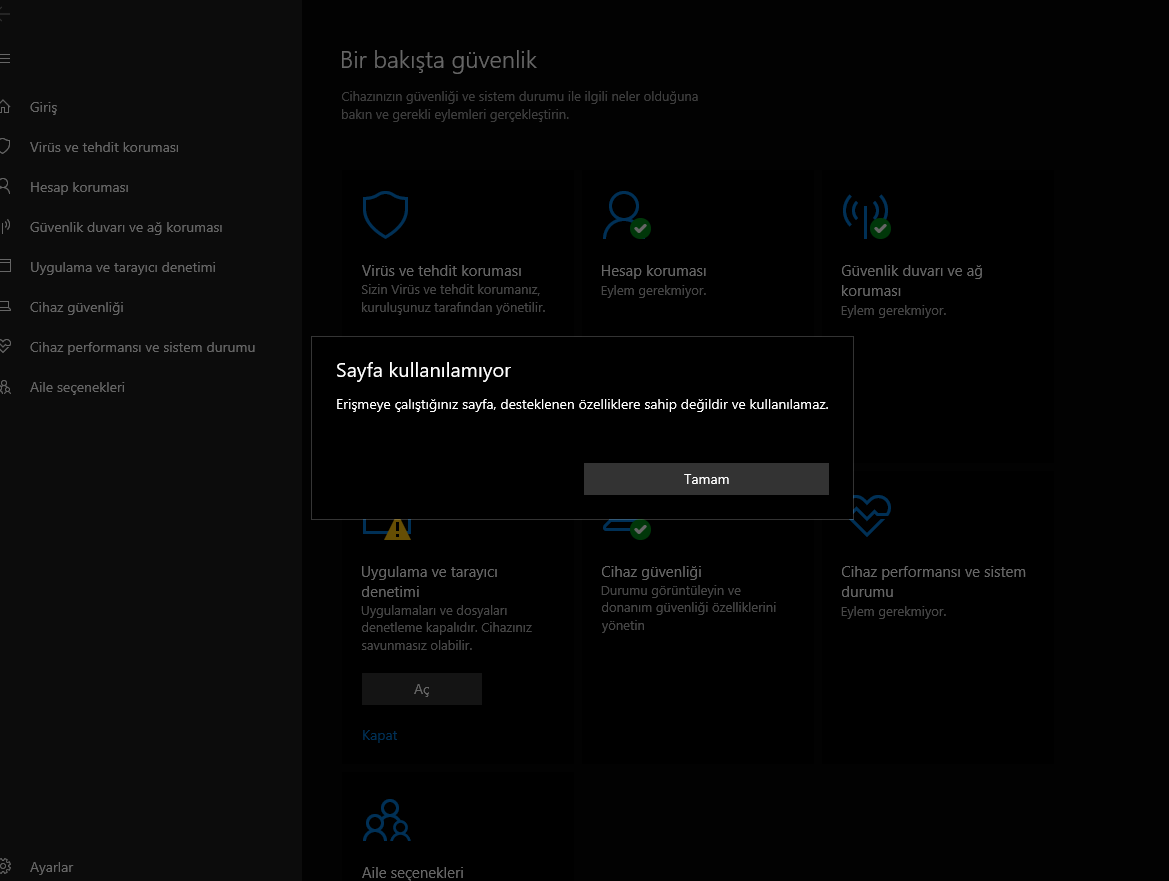Screen dimensions: 1169x881
Task: Click the Kapat link
Action: point(379,735)
